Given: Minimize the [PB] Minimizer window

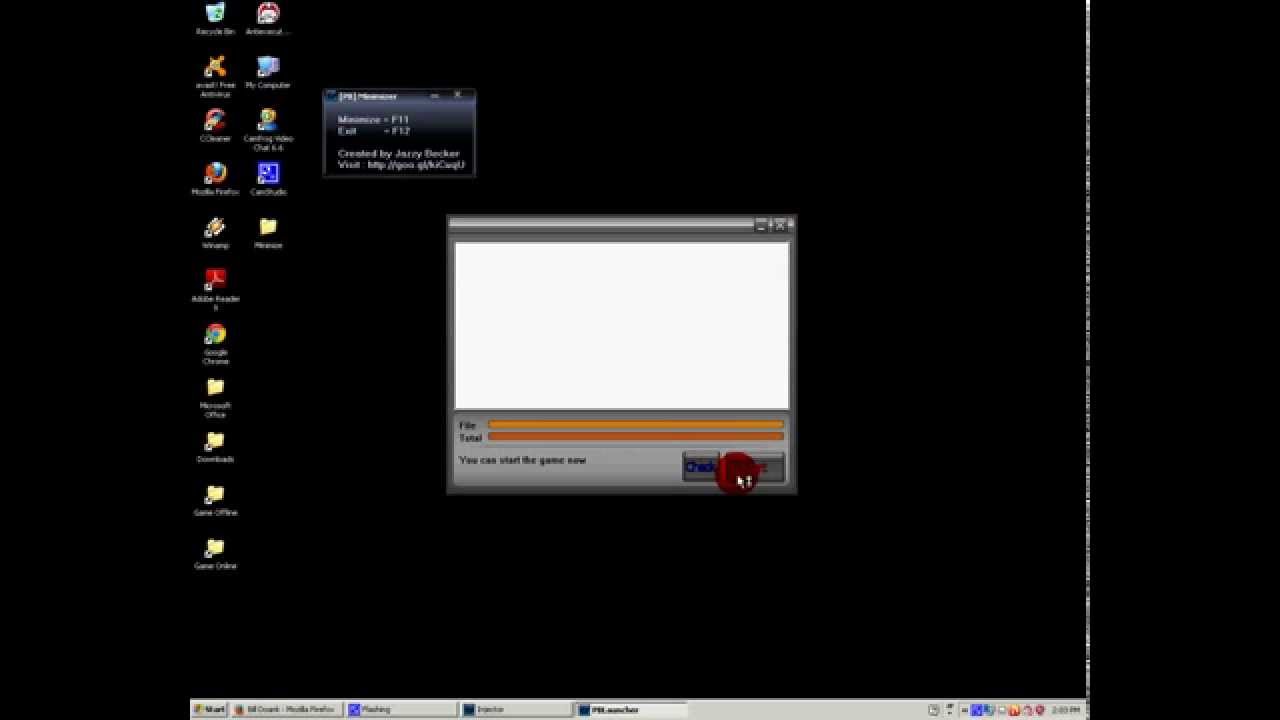Looking at the screenshot, I should (x=435, y=96).
